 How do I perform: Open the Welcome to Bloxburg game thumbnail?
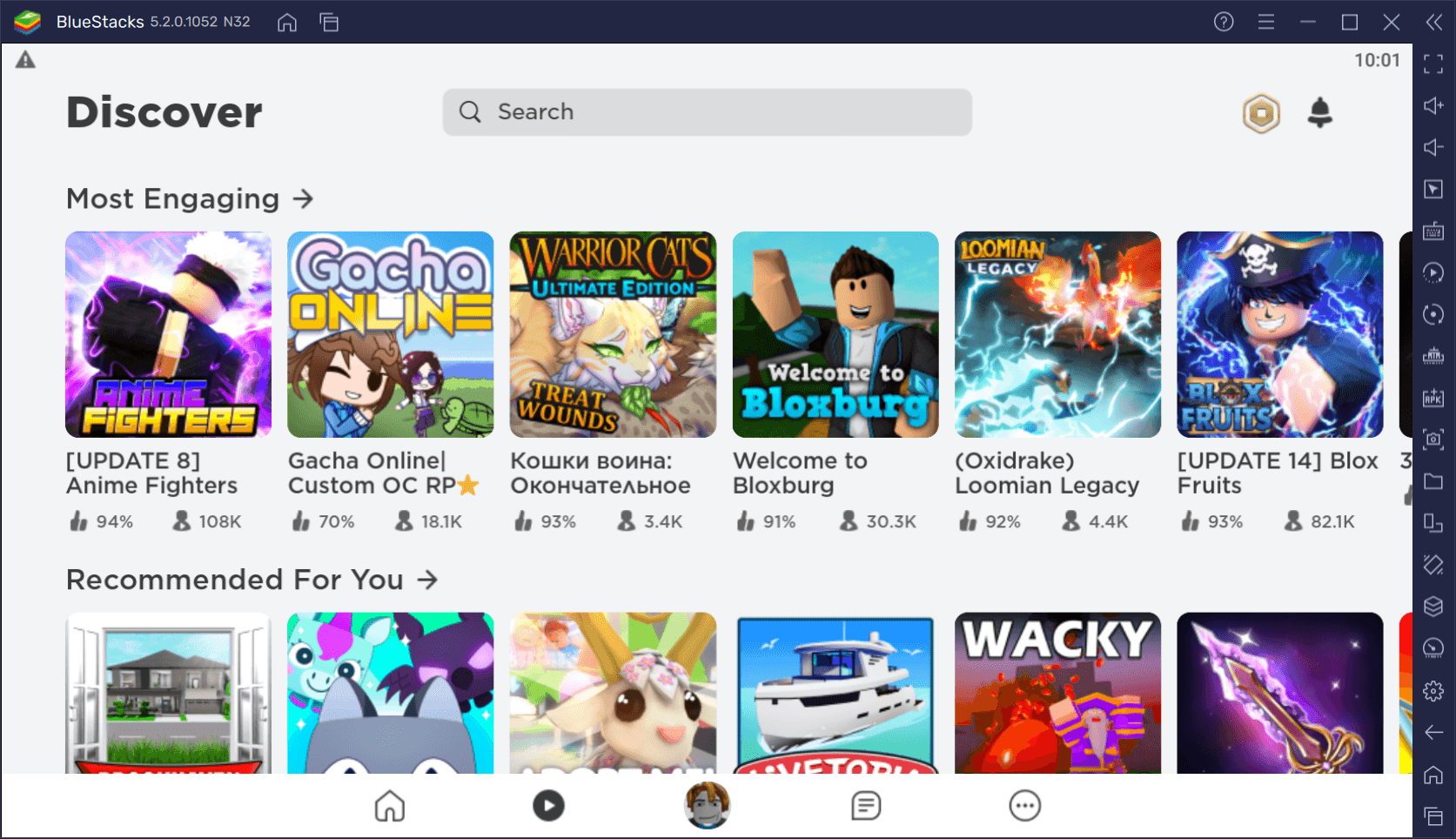[x=835, y=334]
